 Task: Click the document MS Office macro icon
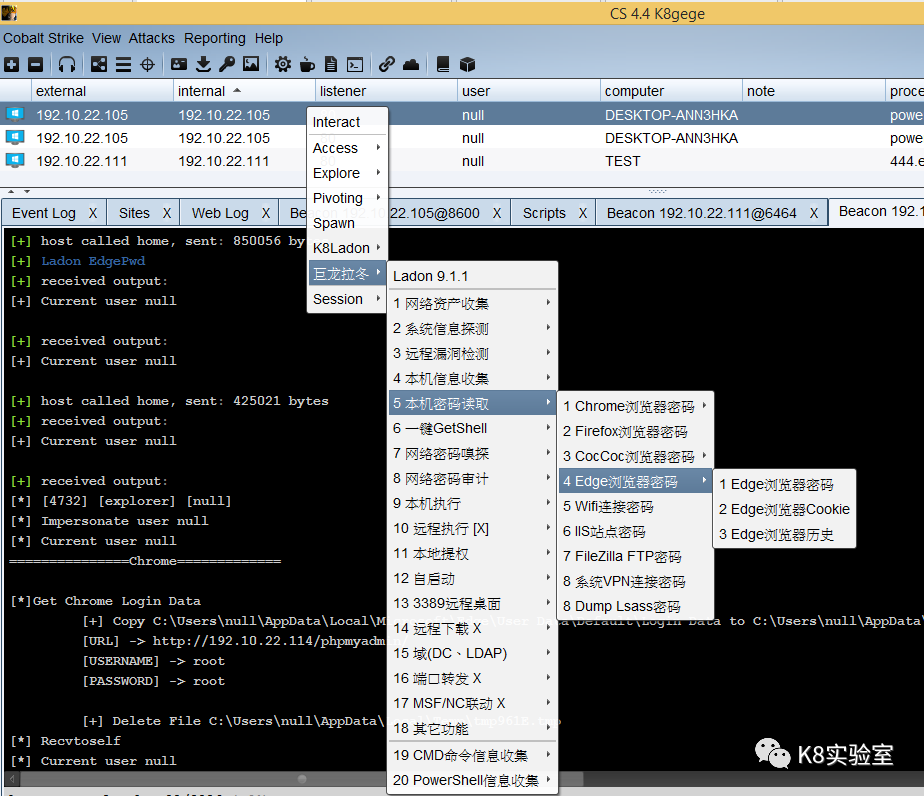331,64
